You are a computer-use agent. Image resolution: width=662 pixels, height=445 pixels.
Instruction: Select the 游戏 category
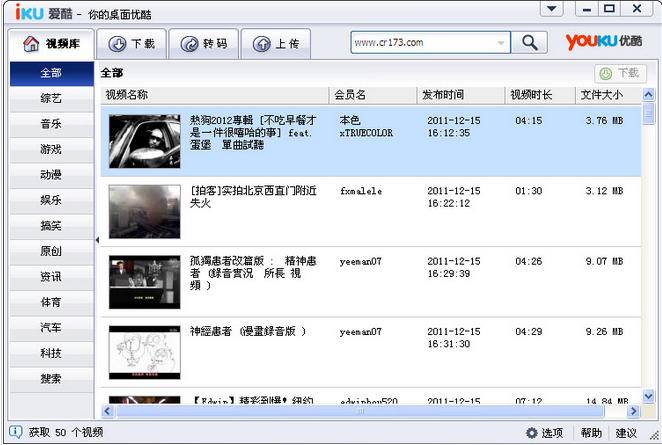pos(52,149)
